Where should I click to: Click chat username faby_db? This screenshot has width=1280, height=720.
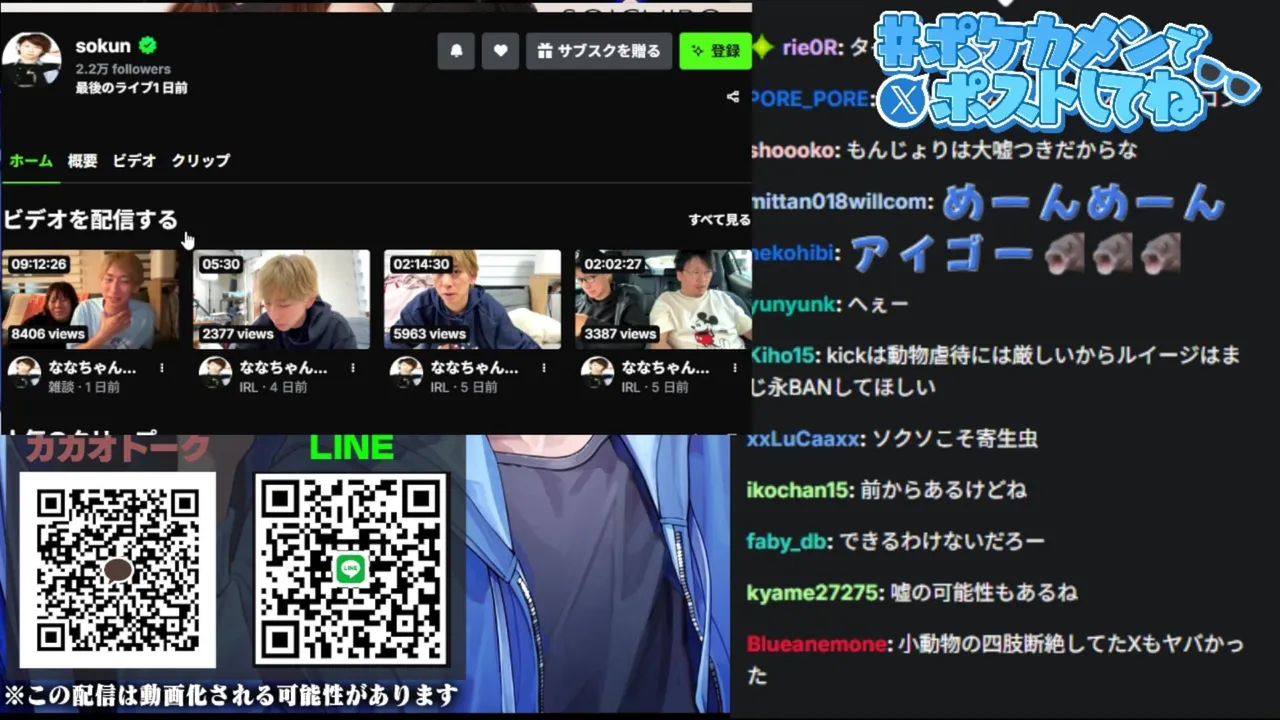(786, 542)
